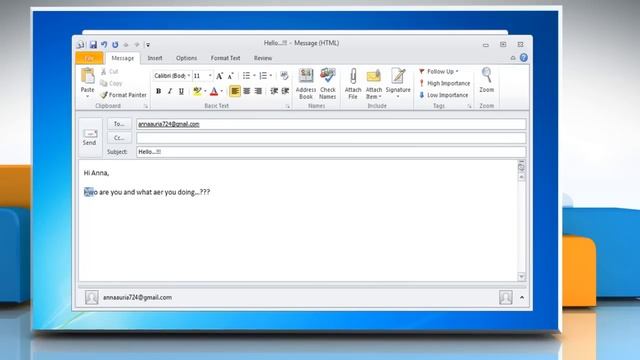The height and width of the screenshot is (360, 640).
Task: Apply the numbered list icon
Action: click(x=263, y=76)
